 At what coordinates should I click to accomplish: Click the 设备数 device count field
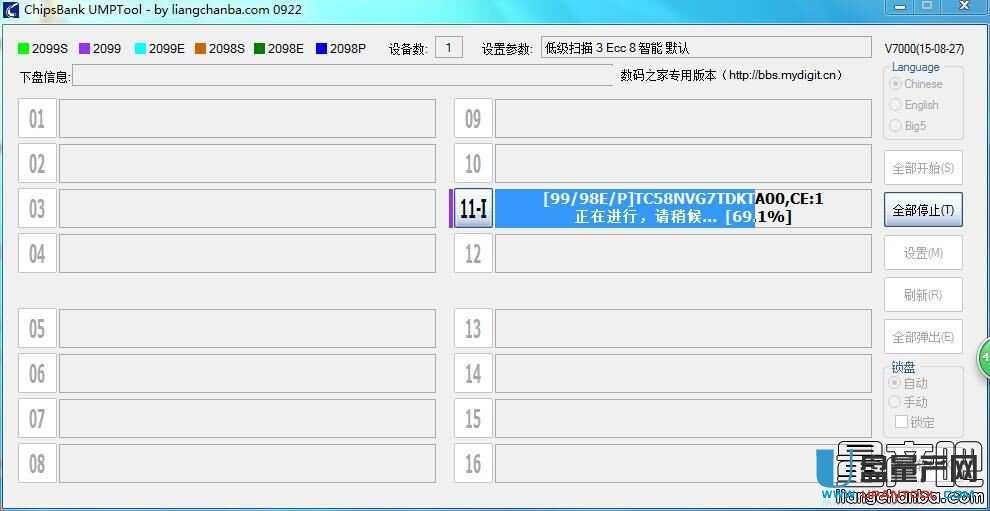click(x=449, y=47)
